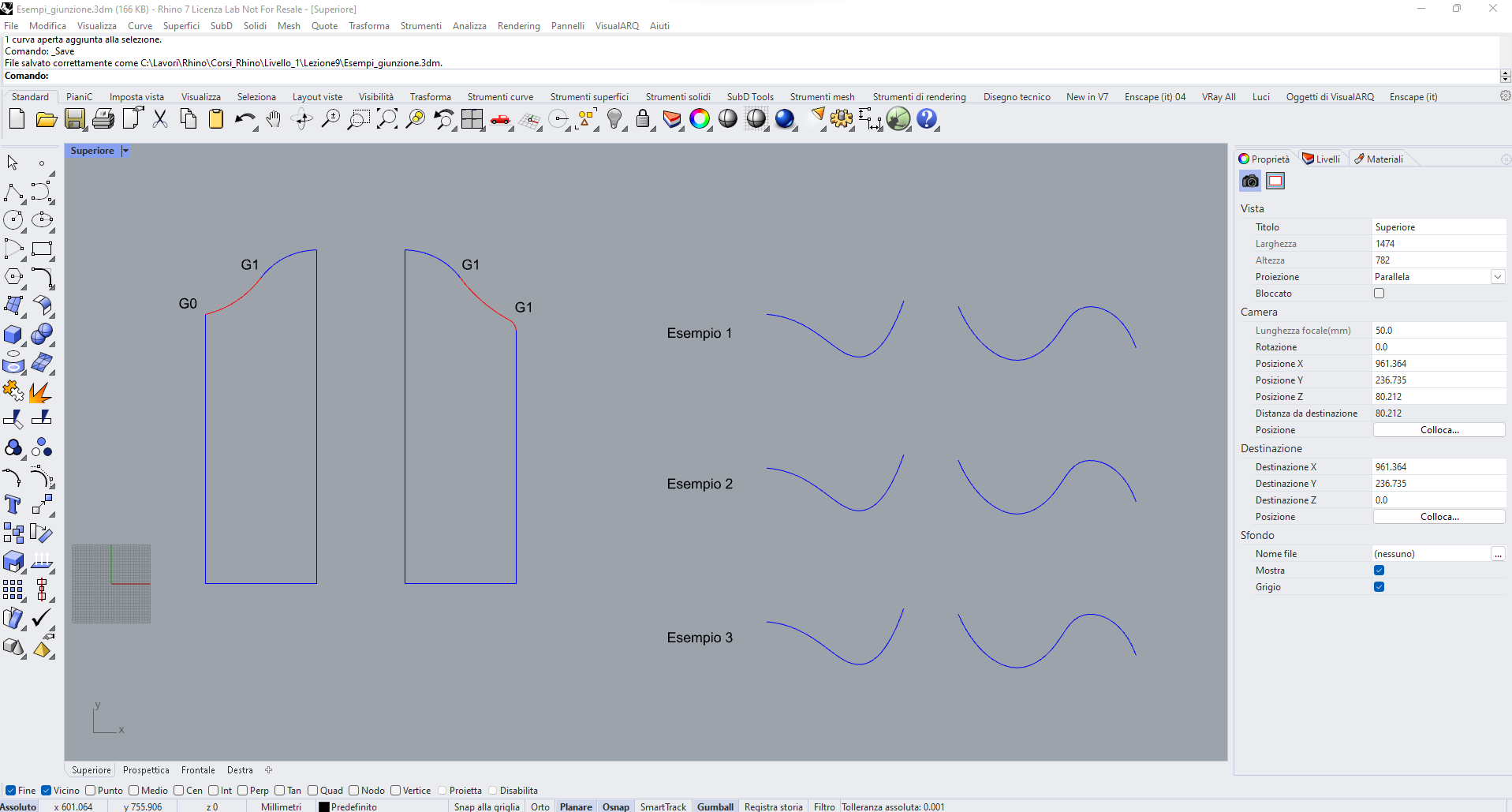Click the blue Help question mark icon
1512x812 pixels.
point(927,119)
